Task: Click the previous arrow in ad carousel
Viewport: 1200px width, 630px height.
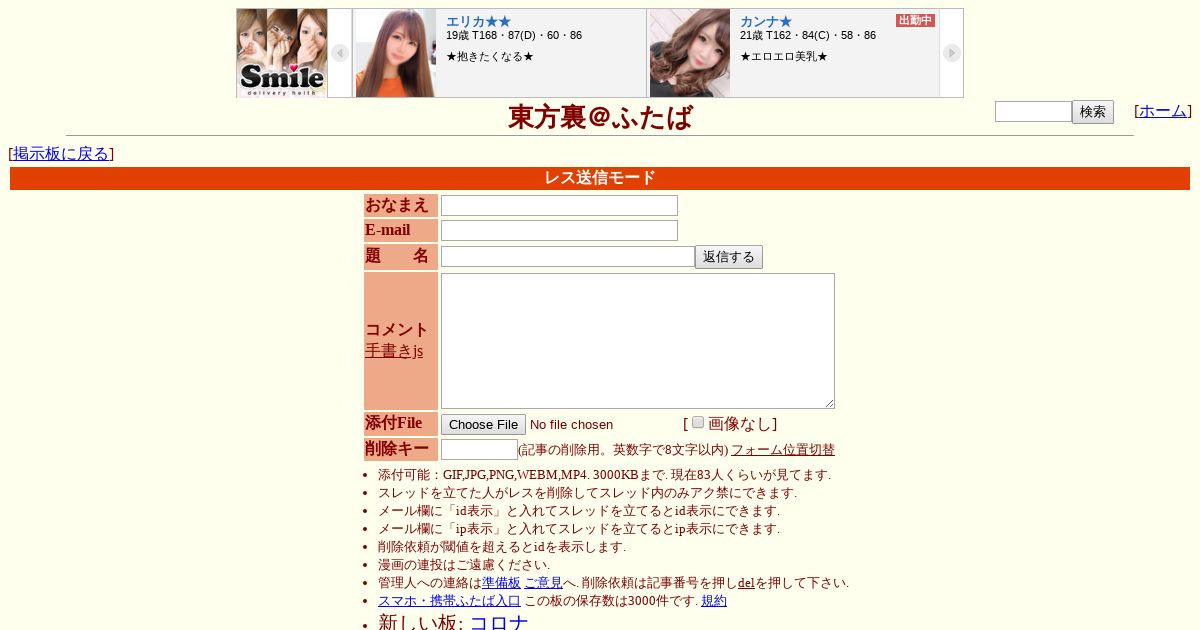Action: point(340,53)
